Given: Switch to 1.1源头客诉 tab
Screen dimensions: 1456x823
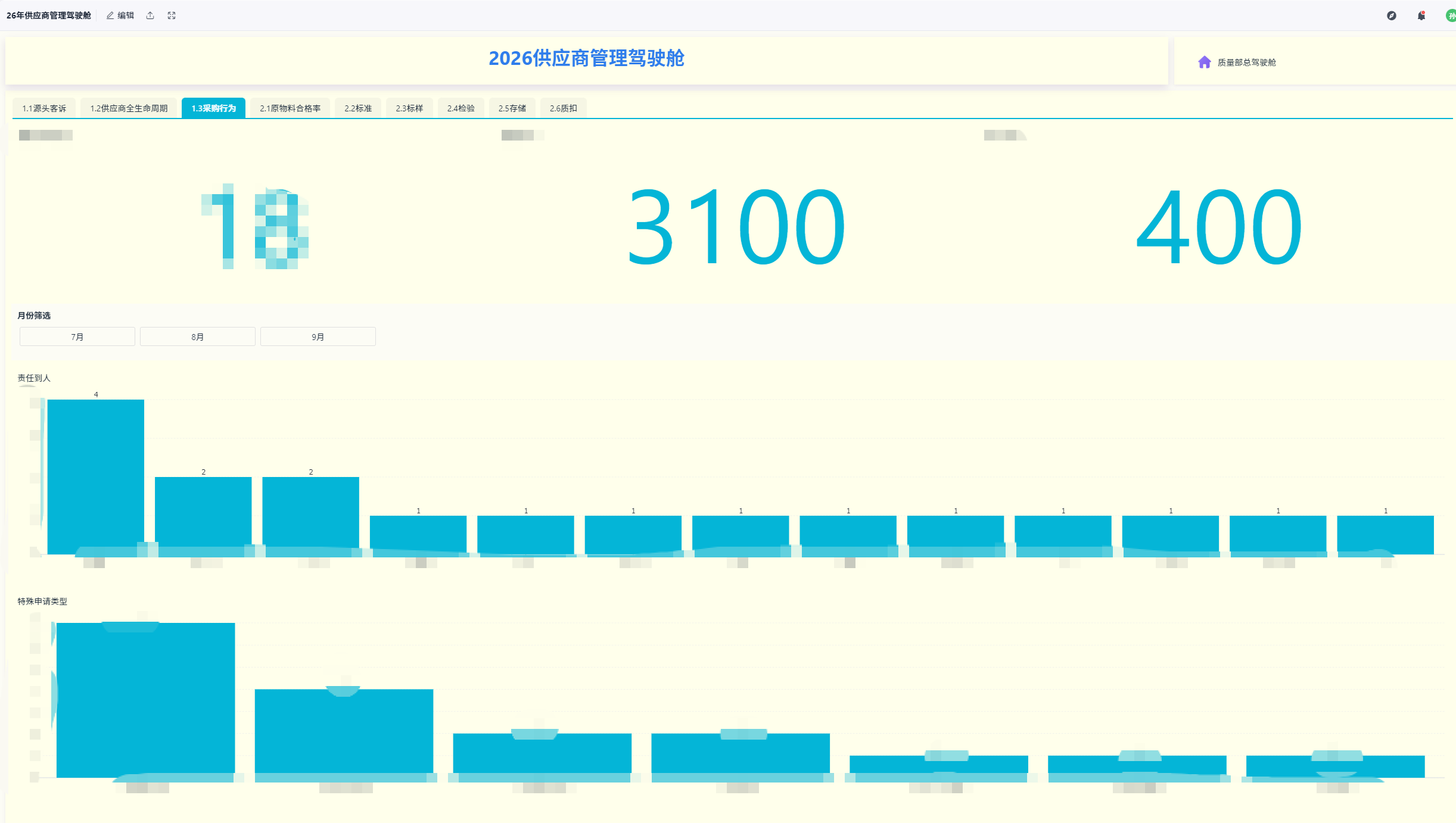Looking at the screenshot, I should [44, 108].
